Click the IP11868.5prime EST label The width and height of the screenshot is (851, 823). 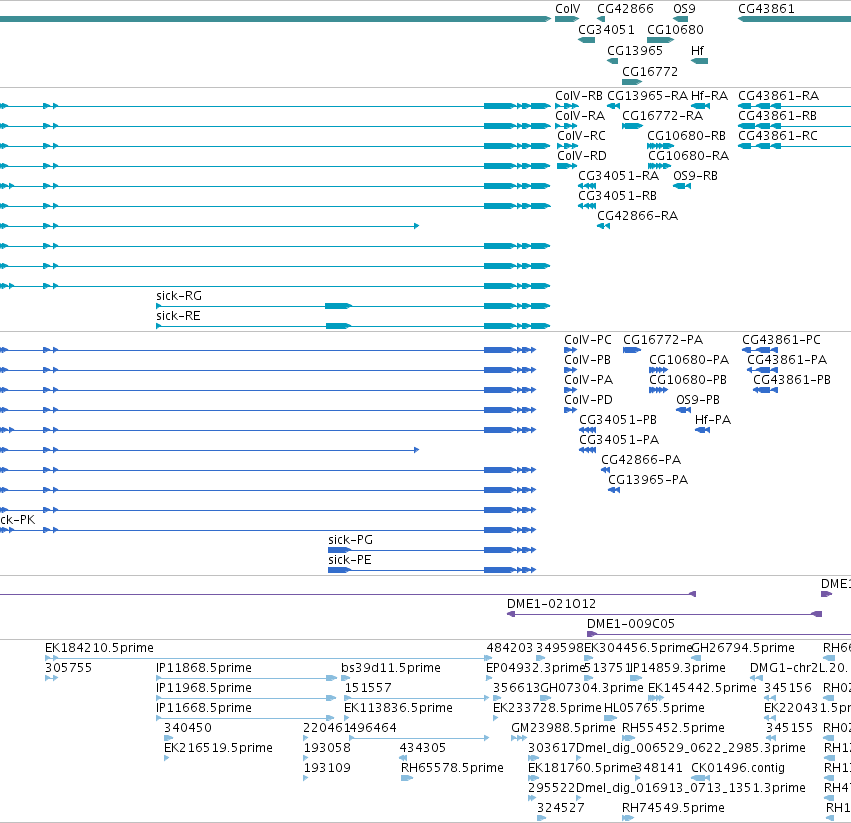coord(204,668)
